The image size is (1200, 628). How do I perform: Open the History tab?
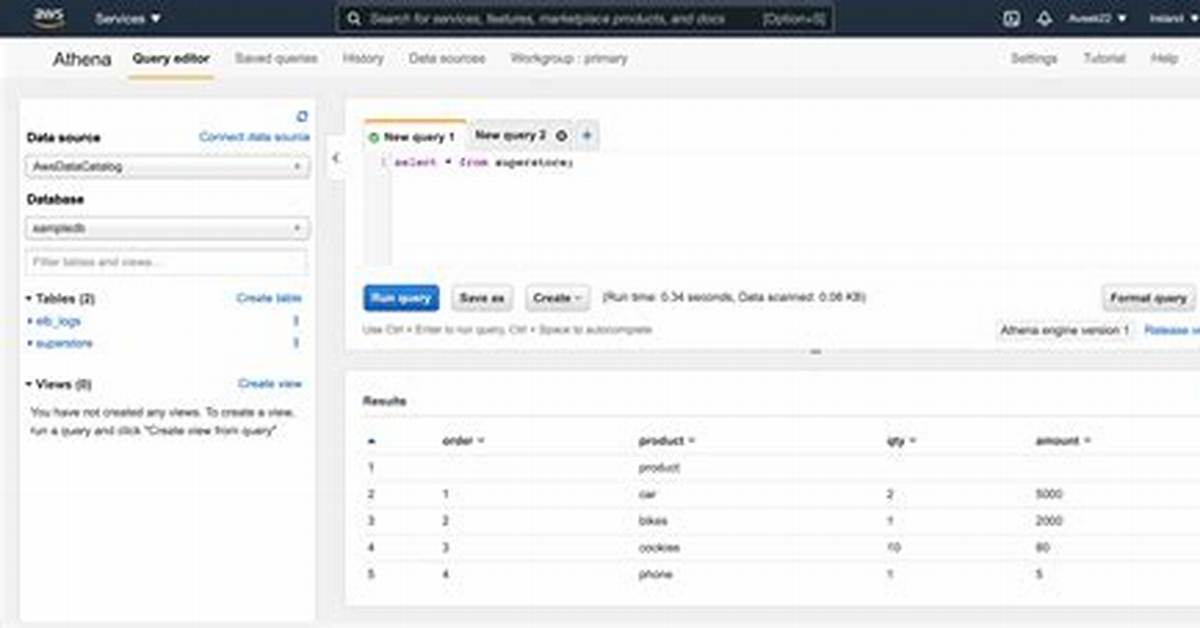(x=363, y=58)
